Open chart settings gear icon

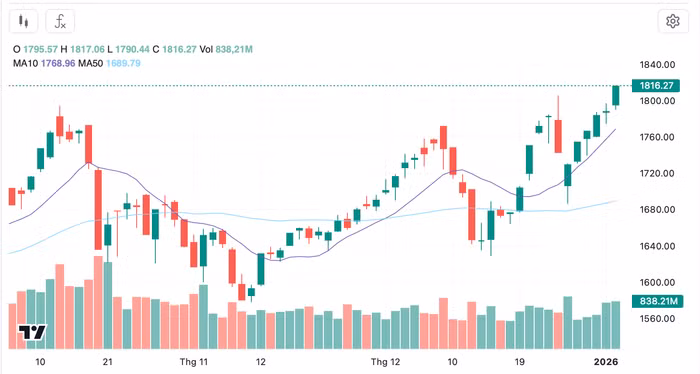point(673,21)
